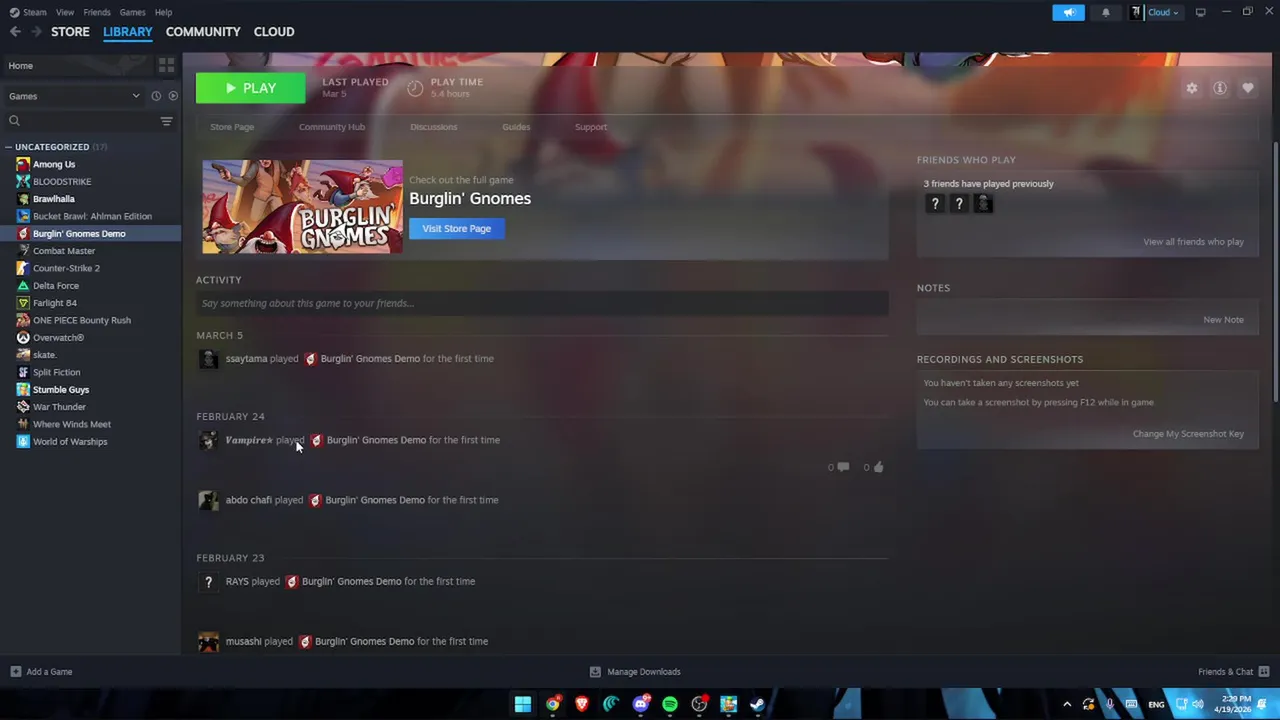1280x720 pixels.
Task: Open the announcements megaphone button
Action: tap(1068, 12)
